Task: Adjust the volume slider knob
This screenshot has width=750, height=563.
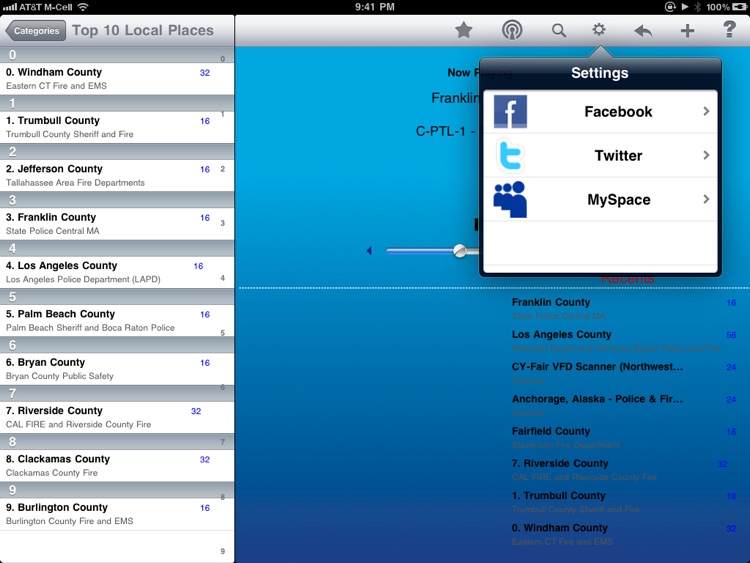Action: coord(460,251)
